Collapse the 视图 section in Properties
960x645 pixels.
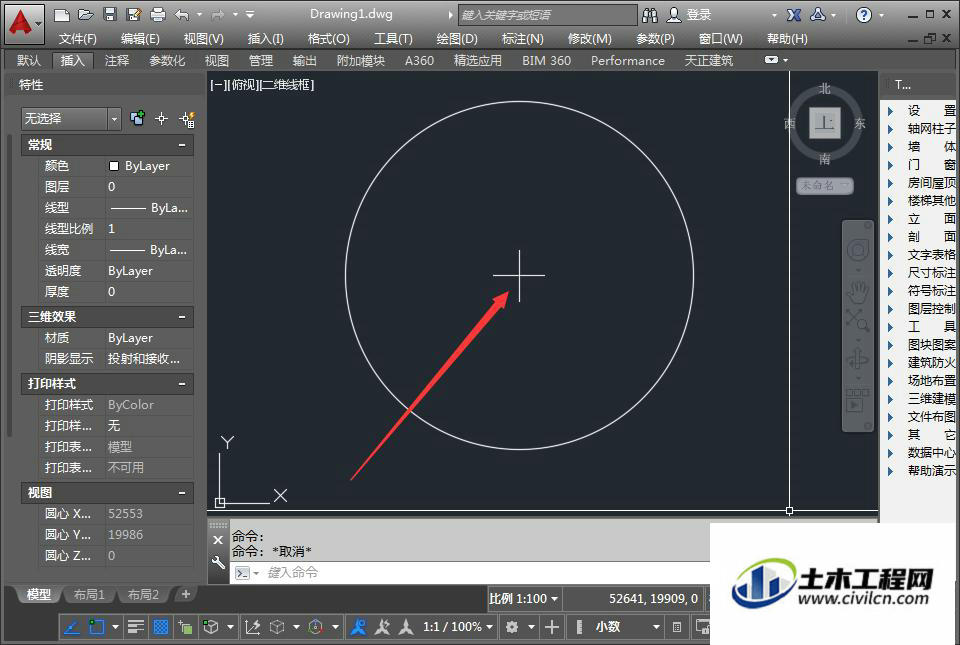182,493
